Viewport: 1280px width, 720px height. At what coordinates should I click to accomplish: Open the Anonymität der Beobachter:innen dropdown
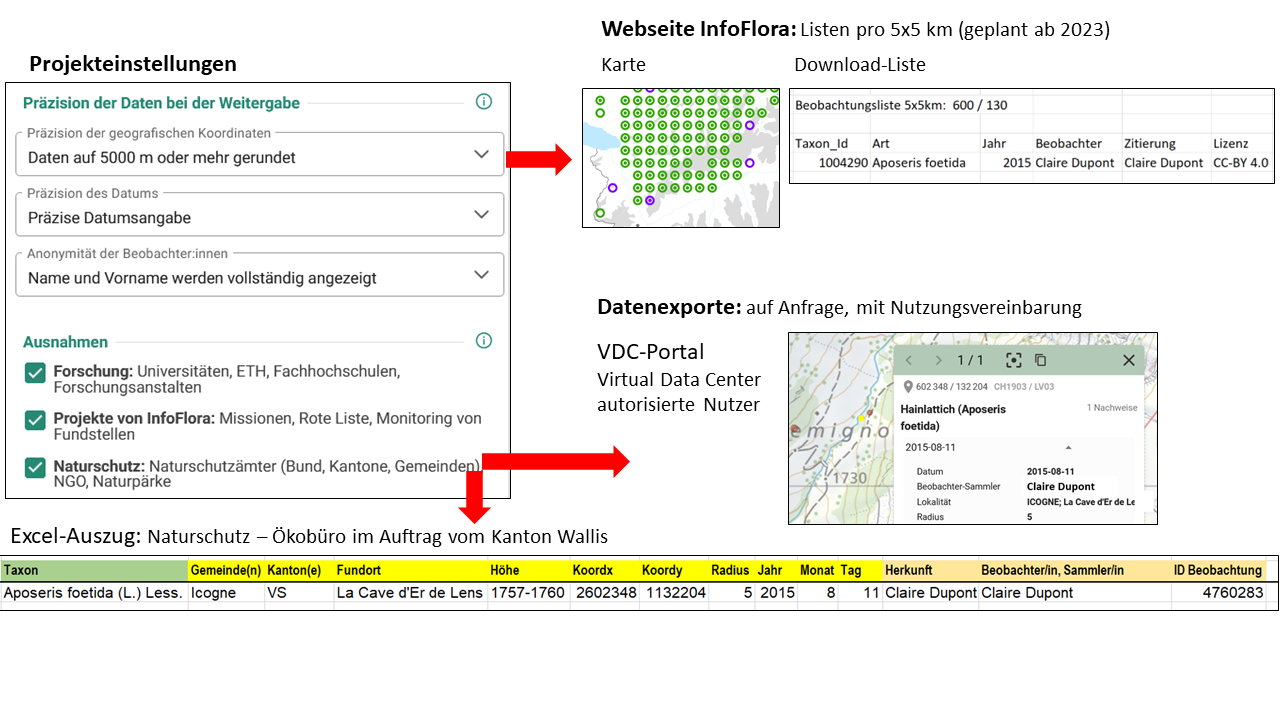(260, 275)
